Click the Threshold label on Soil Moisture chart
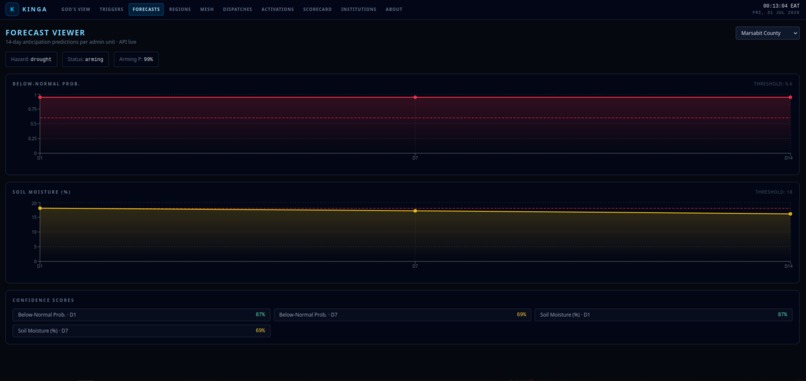The width and height of the screenshot is (806, 381). pos(774,192)
